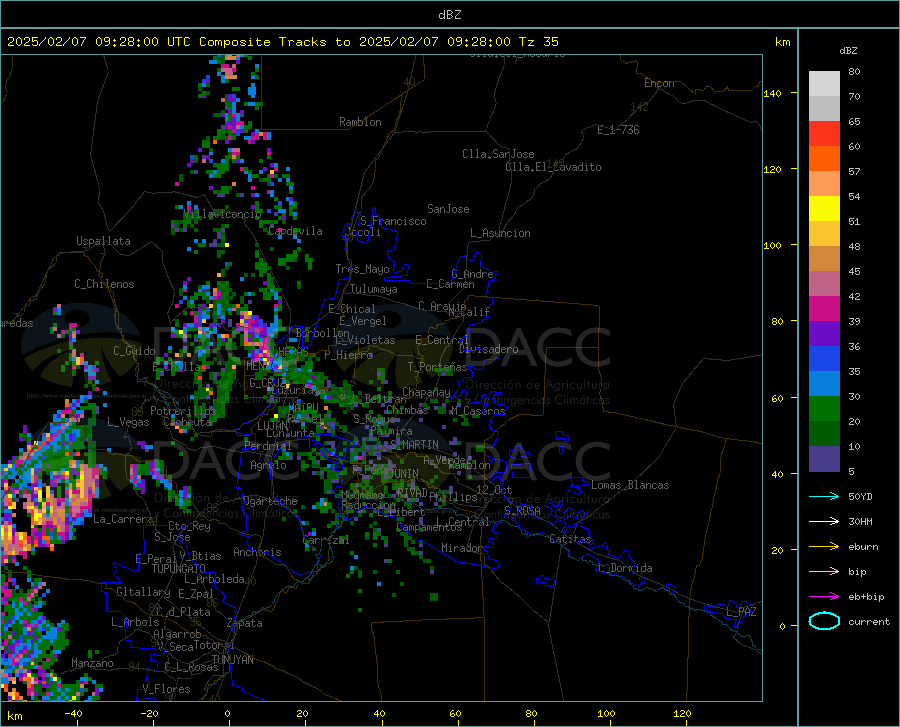Click the SanJose map label
Viewport: 900px width, 727px height.
click(x=448, y=209)
